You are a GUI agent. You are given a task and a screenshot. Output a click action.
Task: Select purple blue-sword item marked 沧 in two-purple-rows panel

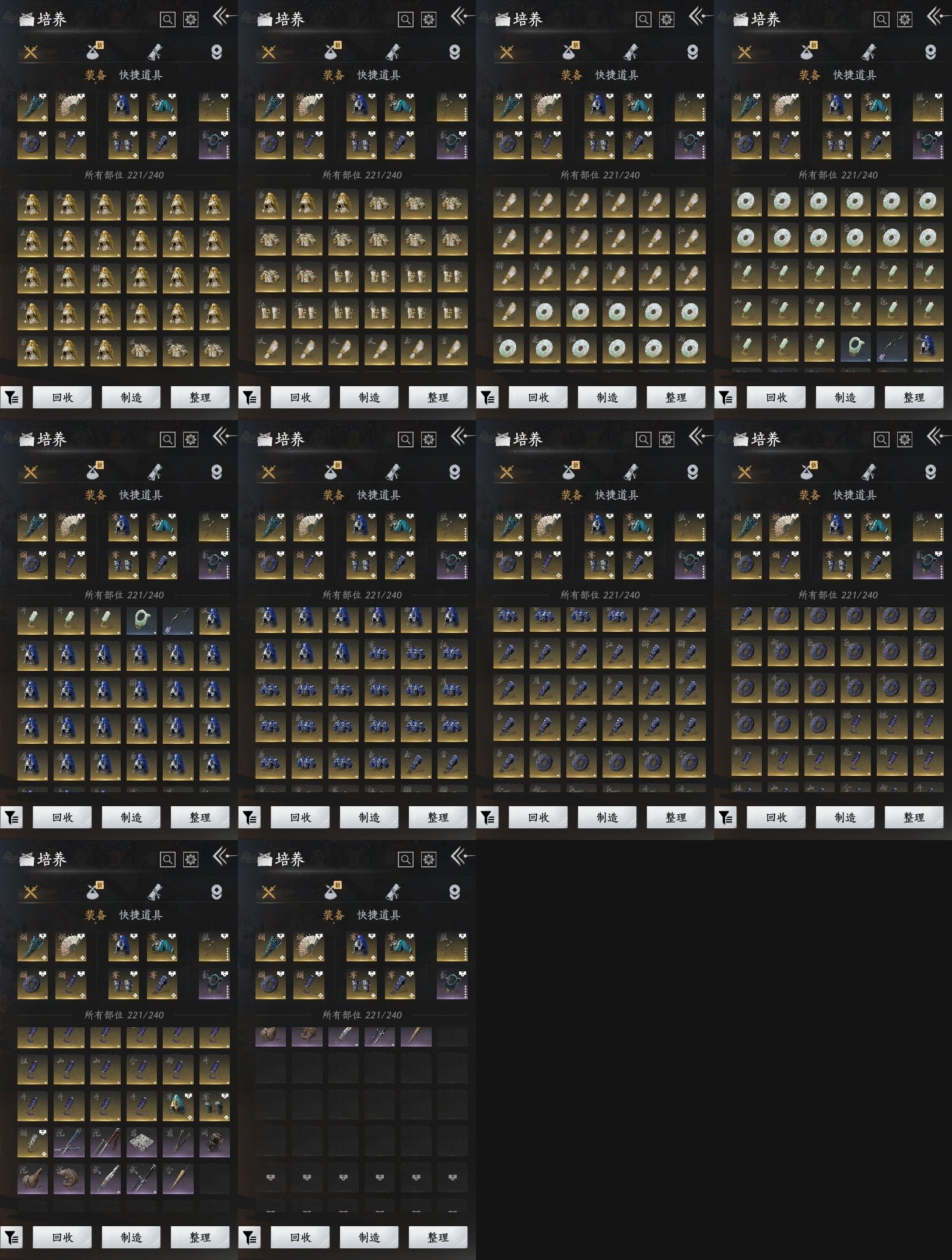[69, 1142]
